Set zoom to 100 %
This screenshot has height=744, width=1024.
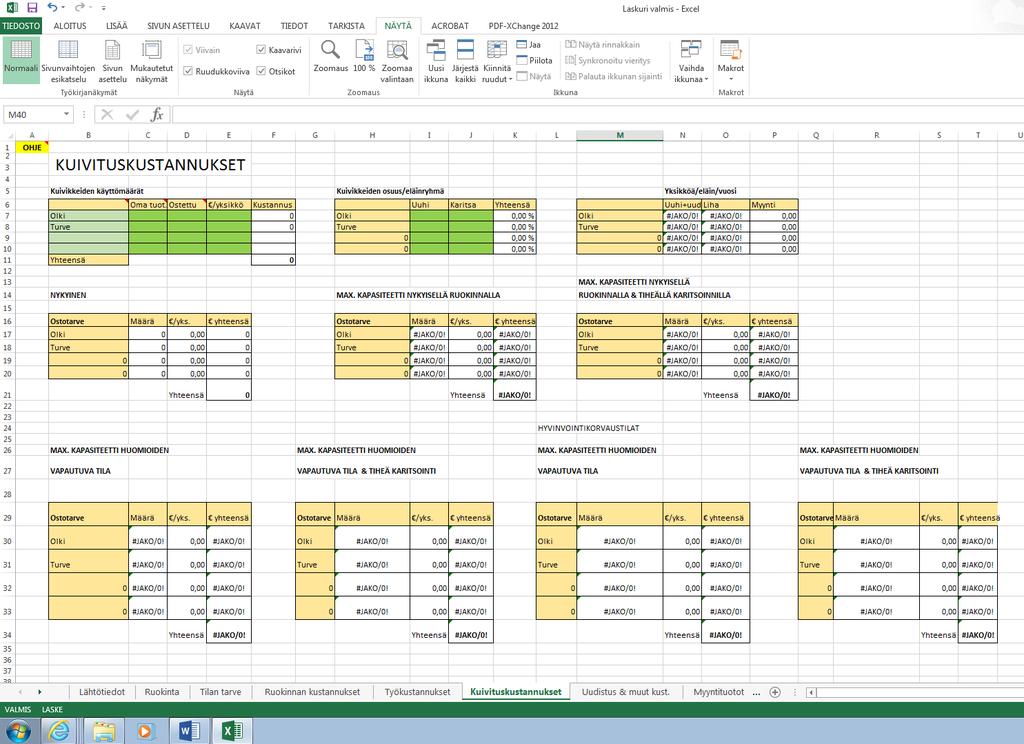(x=364, y=56)
